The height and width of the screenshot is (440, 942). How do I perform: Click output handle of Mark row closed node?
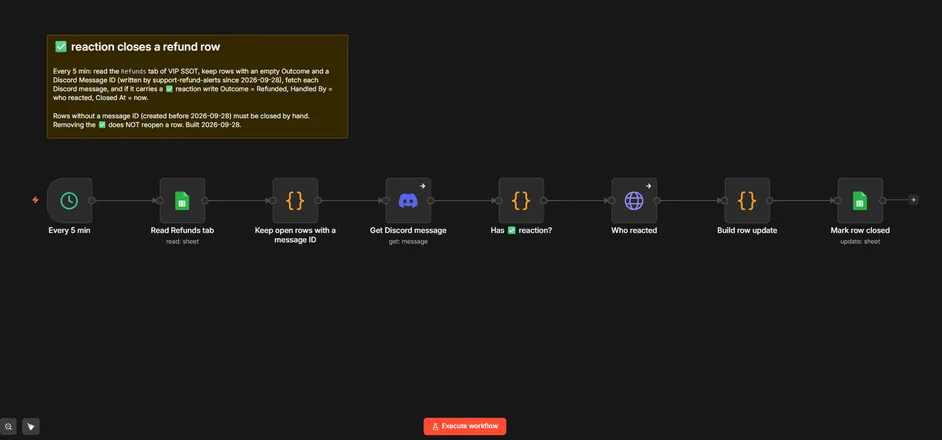coord(883,201)
